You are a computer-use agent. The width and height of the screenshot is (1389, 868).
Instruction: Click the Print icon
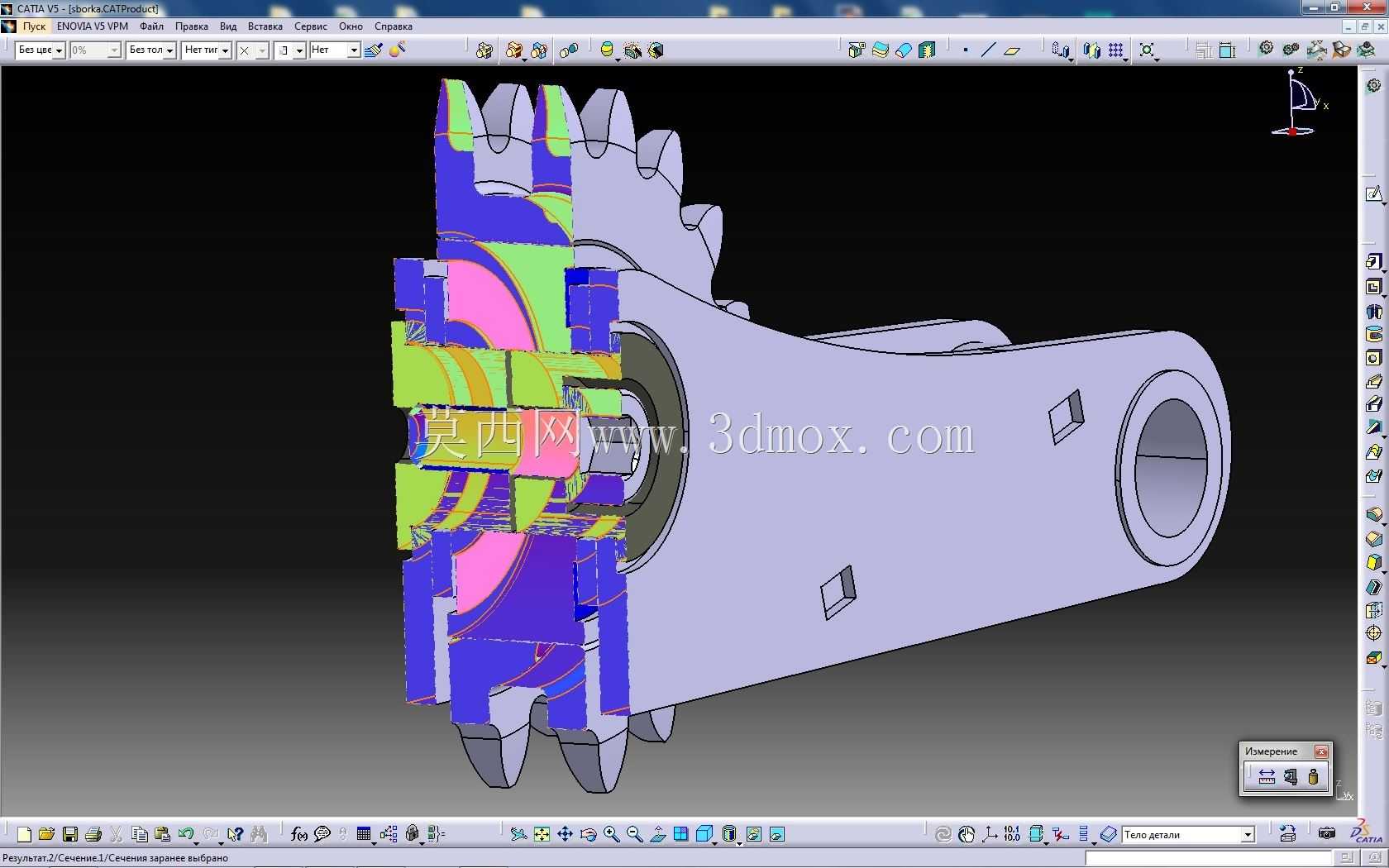[x=93, y=834]
